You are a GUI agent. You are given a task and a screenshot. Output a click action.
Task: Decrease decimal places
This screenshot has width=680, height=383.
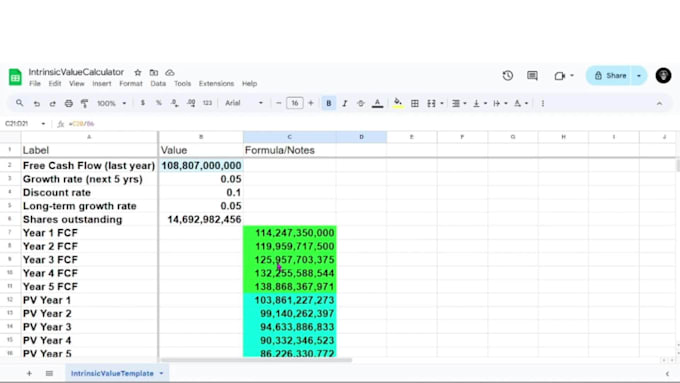click(174, 103)
